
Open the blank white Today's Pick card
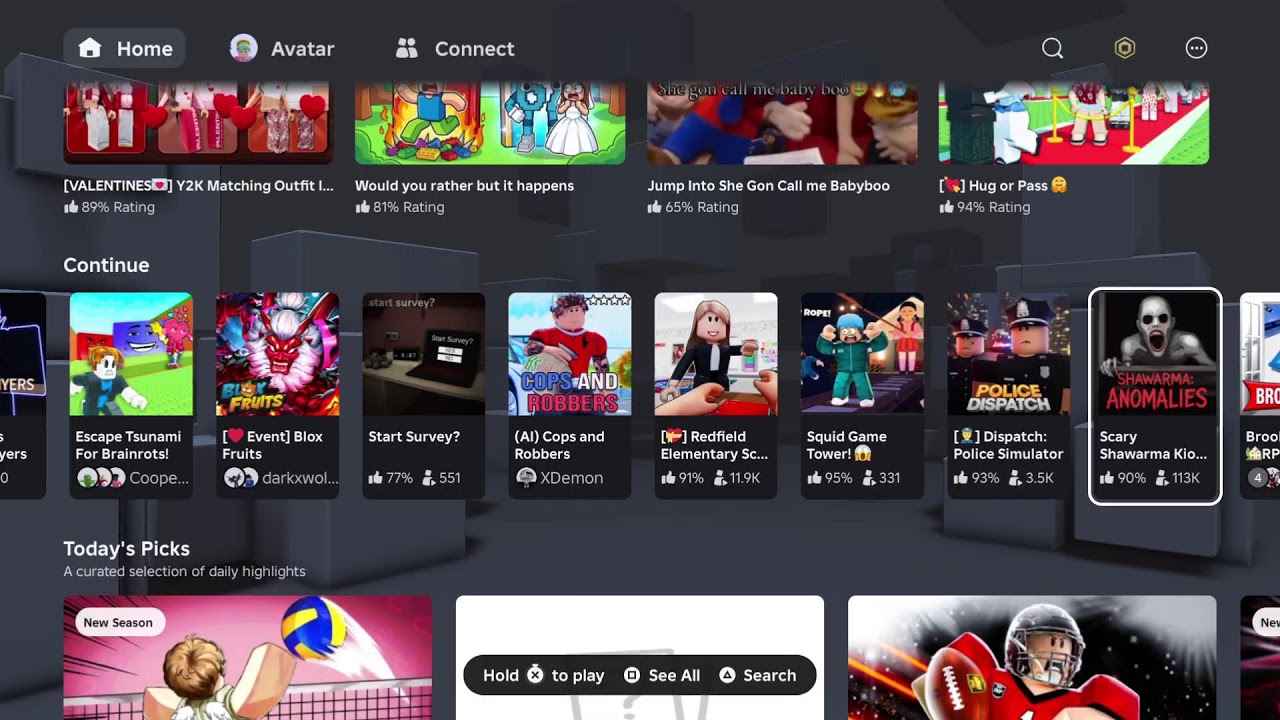click(x=640, y=658)
